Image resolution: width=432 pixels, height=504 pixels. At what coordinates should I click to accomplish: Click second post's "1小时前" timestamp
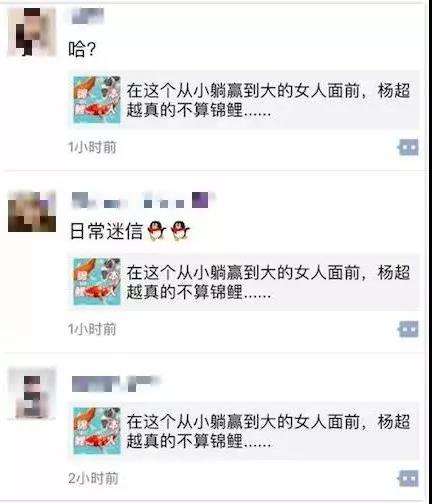pyautogui.click(x=92, y=329)
